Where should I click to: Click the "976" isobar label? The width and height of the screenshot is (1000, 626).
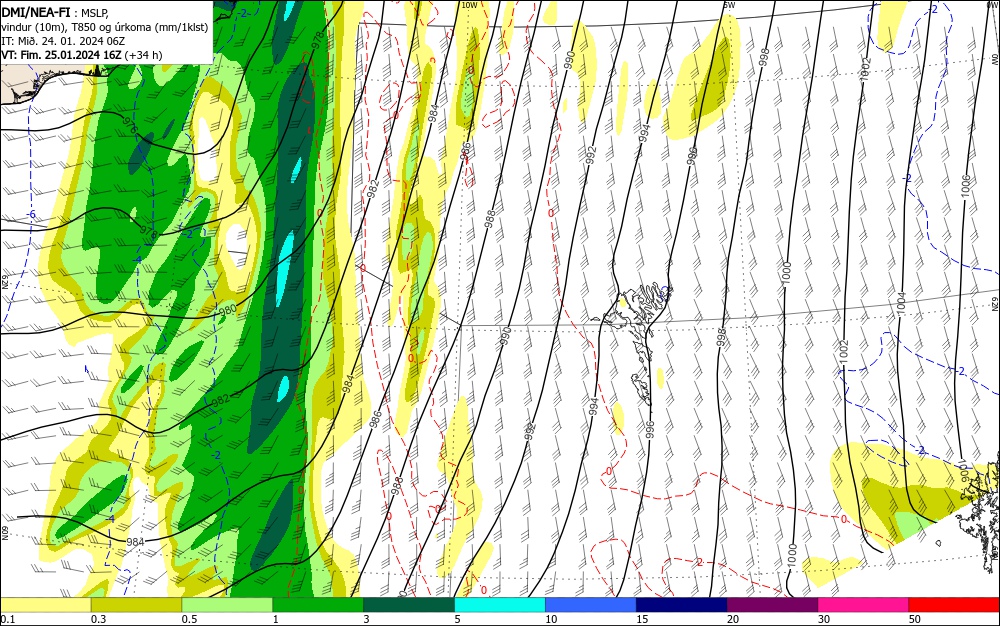[129, 124]
